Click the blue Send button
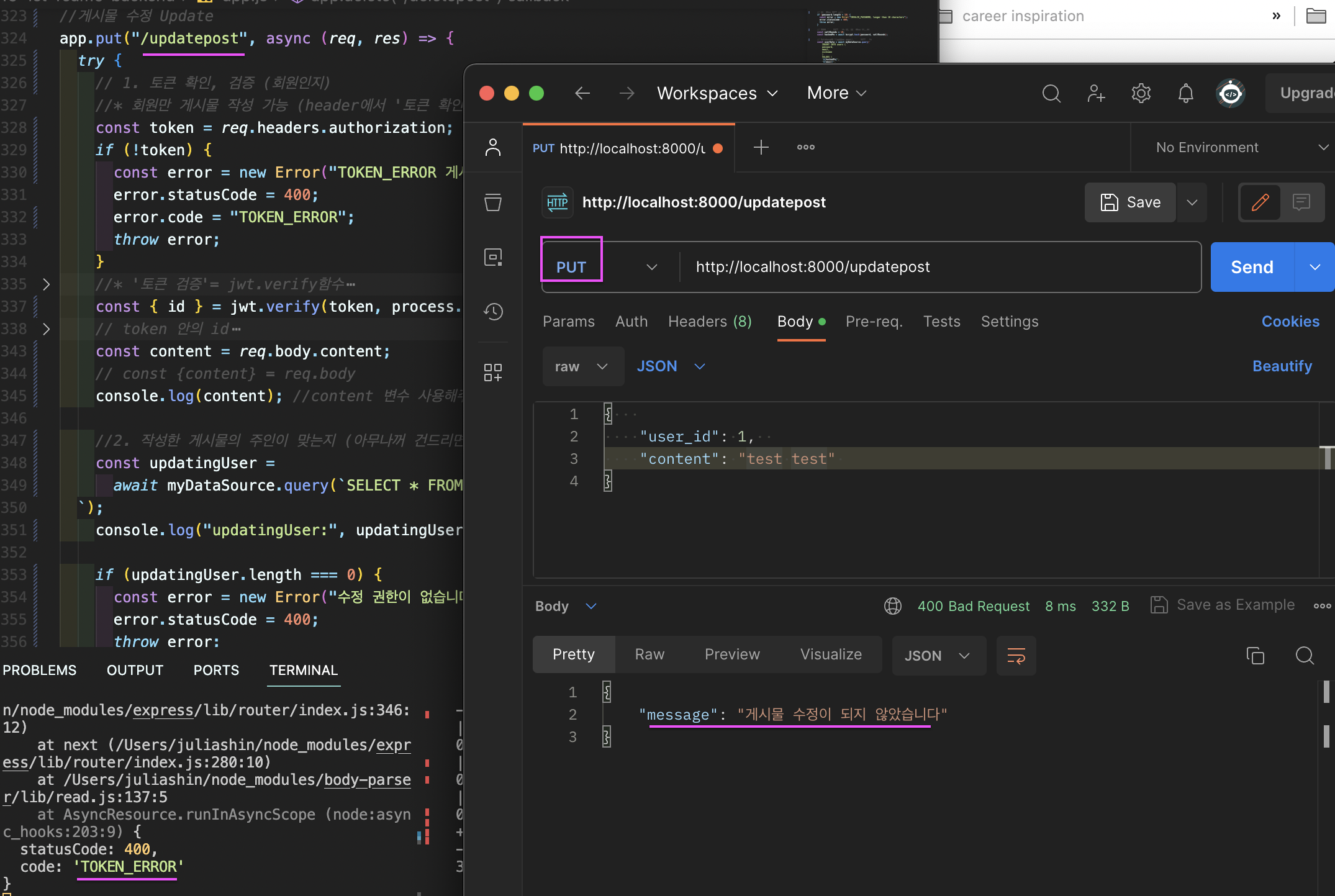 tap(1252, 267)
